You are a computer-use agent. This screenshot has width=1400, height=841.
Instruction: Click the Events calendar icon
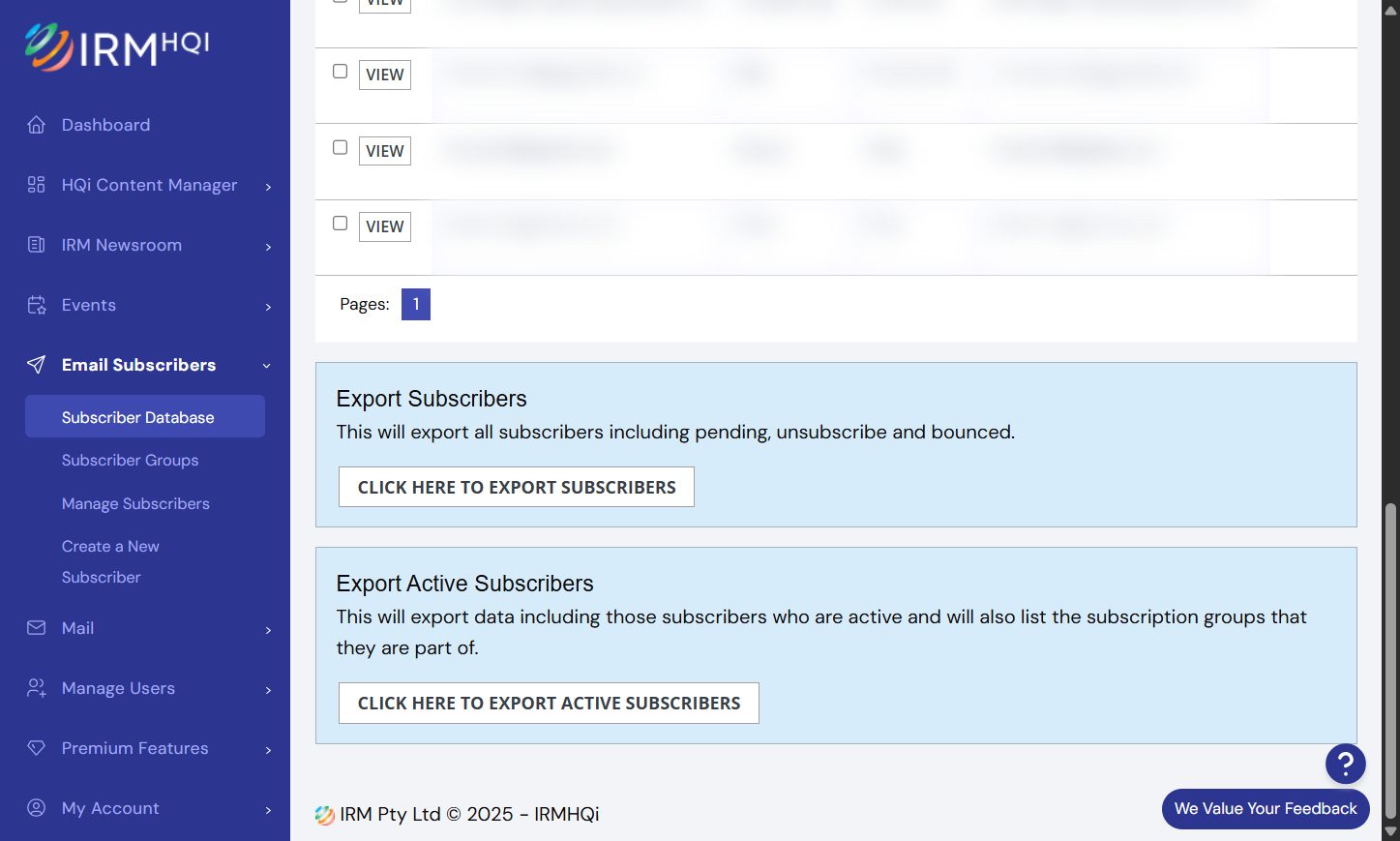coord(37,305)
